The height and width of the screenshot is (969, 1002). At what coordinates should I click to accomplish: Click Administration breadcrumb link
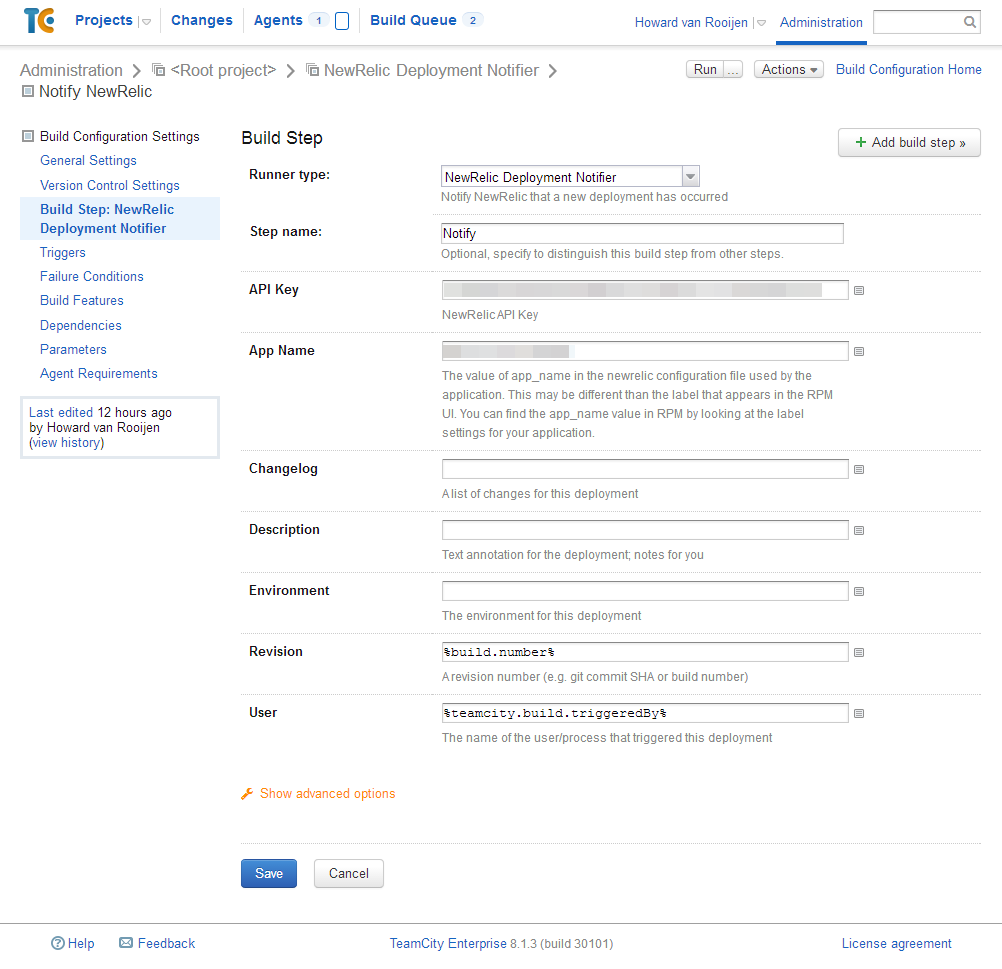click(x=71, y=70)
